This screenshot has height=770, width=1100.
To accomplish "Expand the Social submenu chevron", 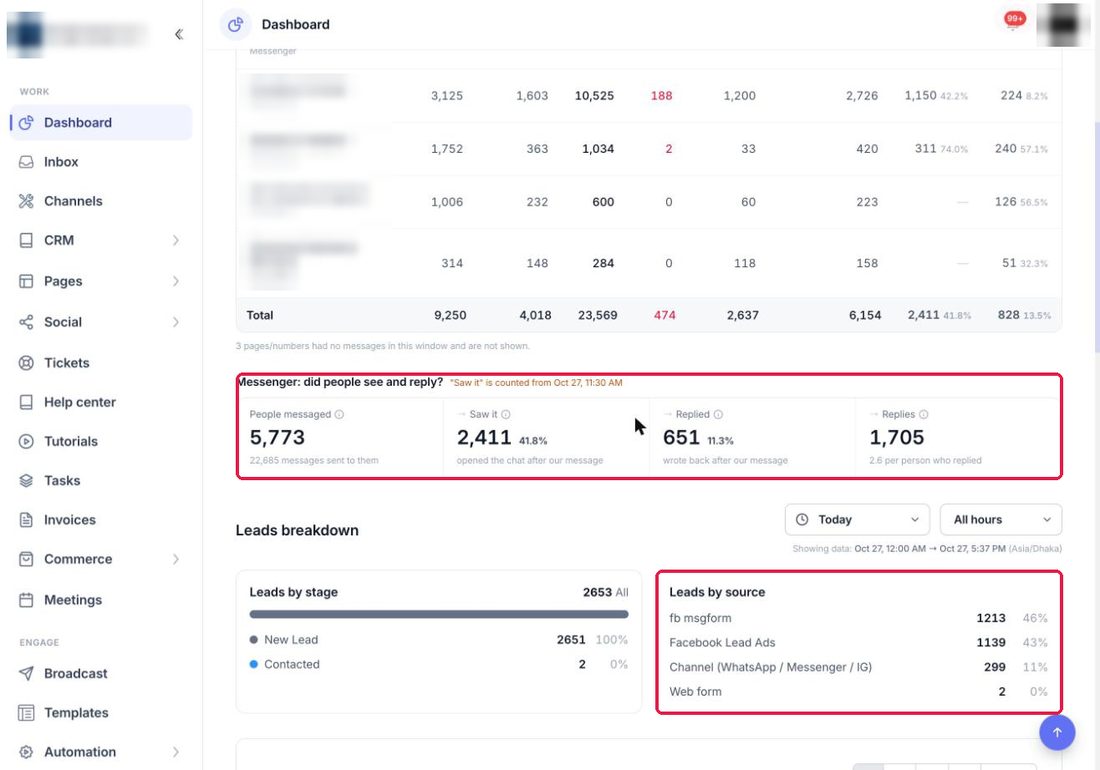I will [x=175, y=322].
